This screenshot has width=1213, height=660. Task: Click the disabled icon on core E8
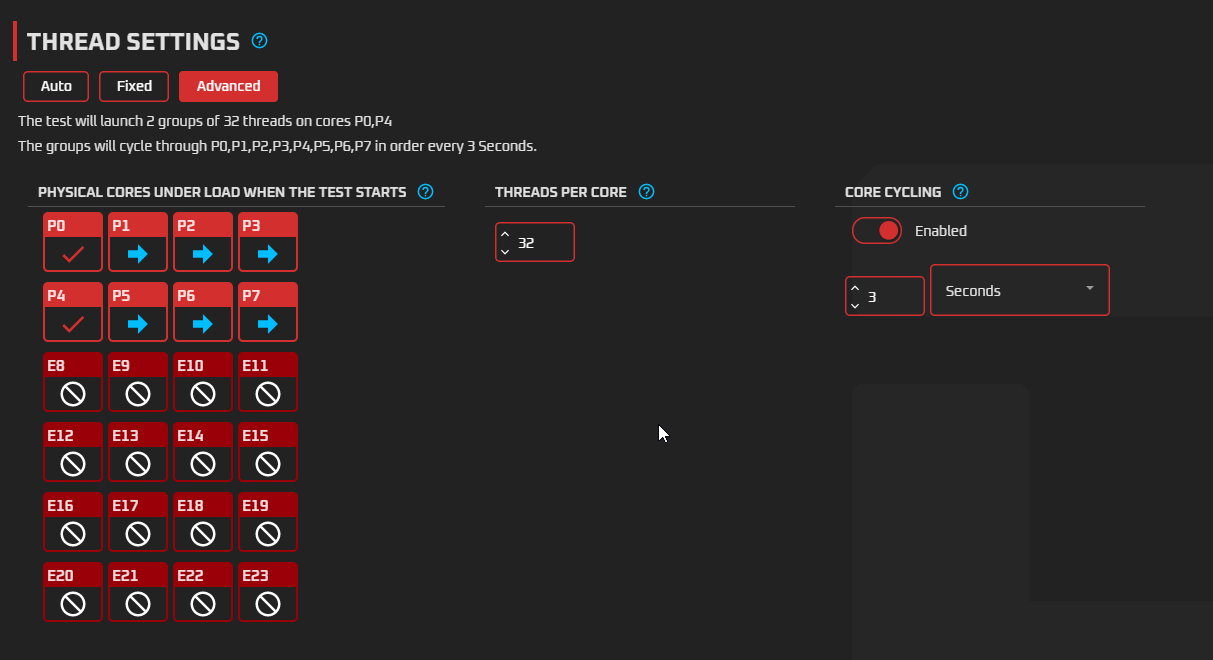[73, 395]
